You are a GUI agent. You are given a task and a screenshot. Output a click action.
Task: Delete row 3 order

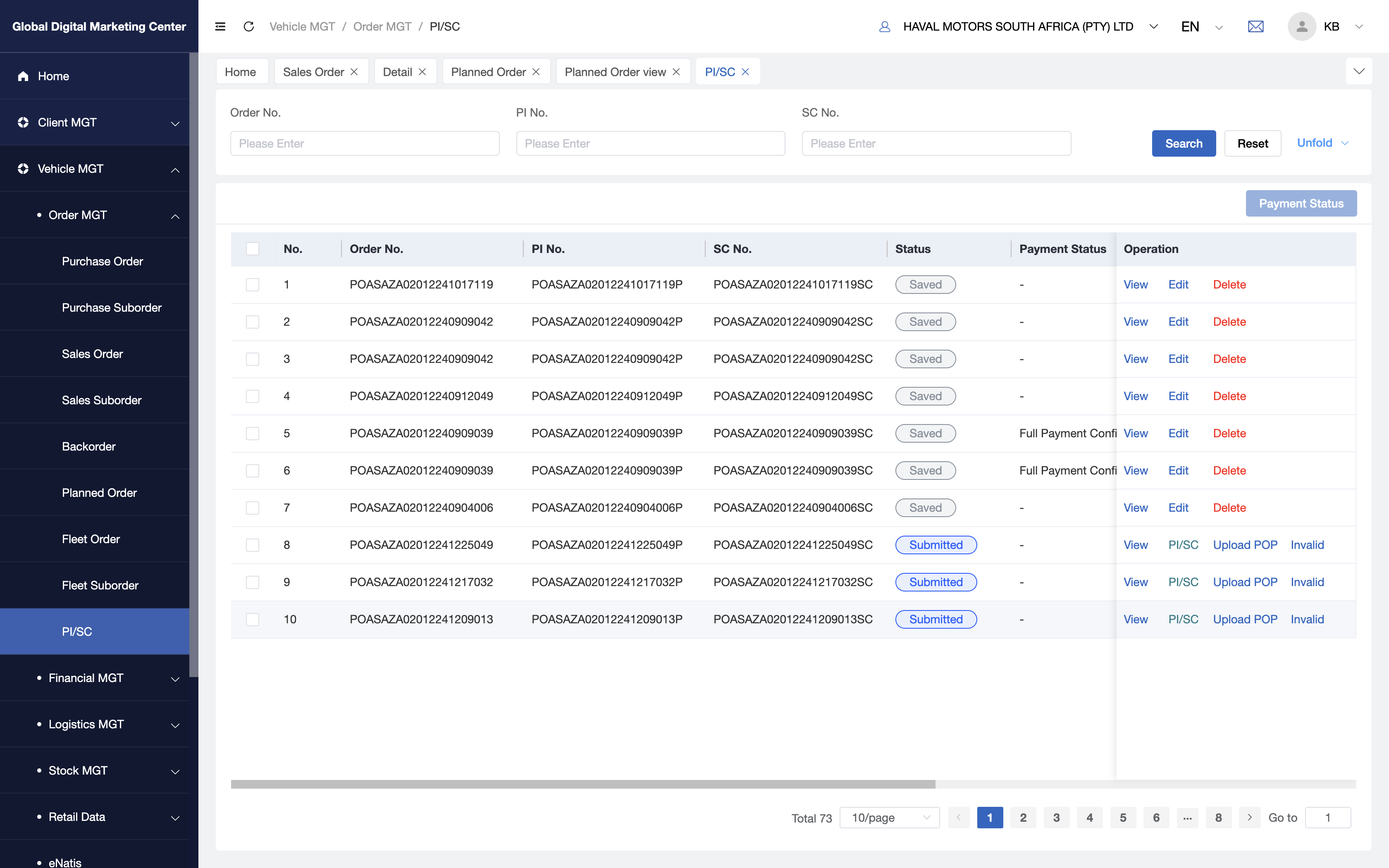click(x=1229, y=359)
